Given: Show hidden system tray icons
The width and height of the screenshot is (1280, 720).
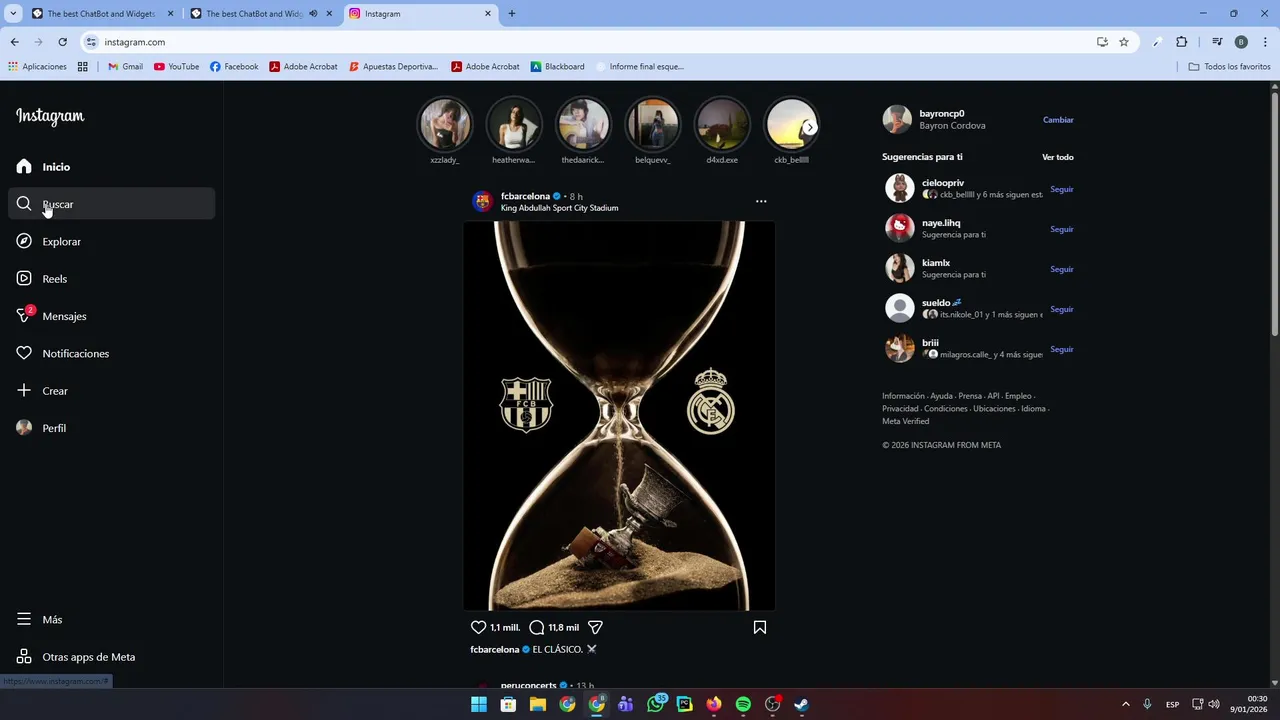Looking at the screenshot, I should [x=1125, y=704].
